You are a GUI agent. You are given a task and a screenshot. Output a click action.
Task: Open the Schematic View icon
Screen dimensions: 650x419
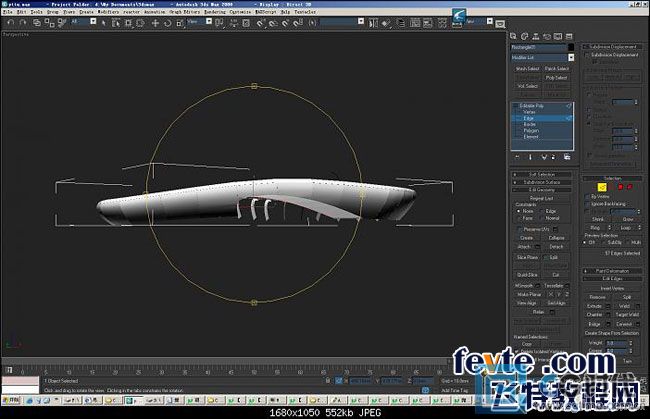428,23
